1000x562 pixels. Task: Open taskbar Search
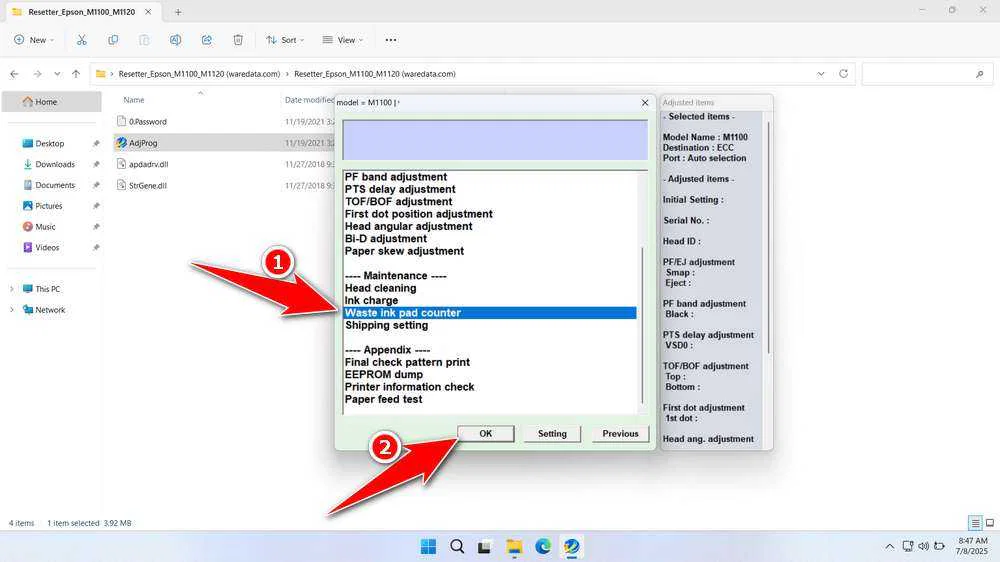coord(457,547)
